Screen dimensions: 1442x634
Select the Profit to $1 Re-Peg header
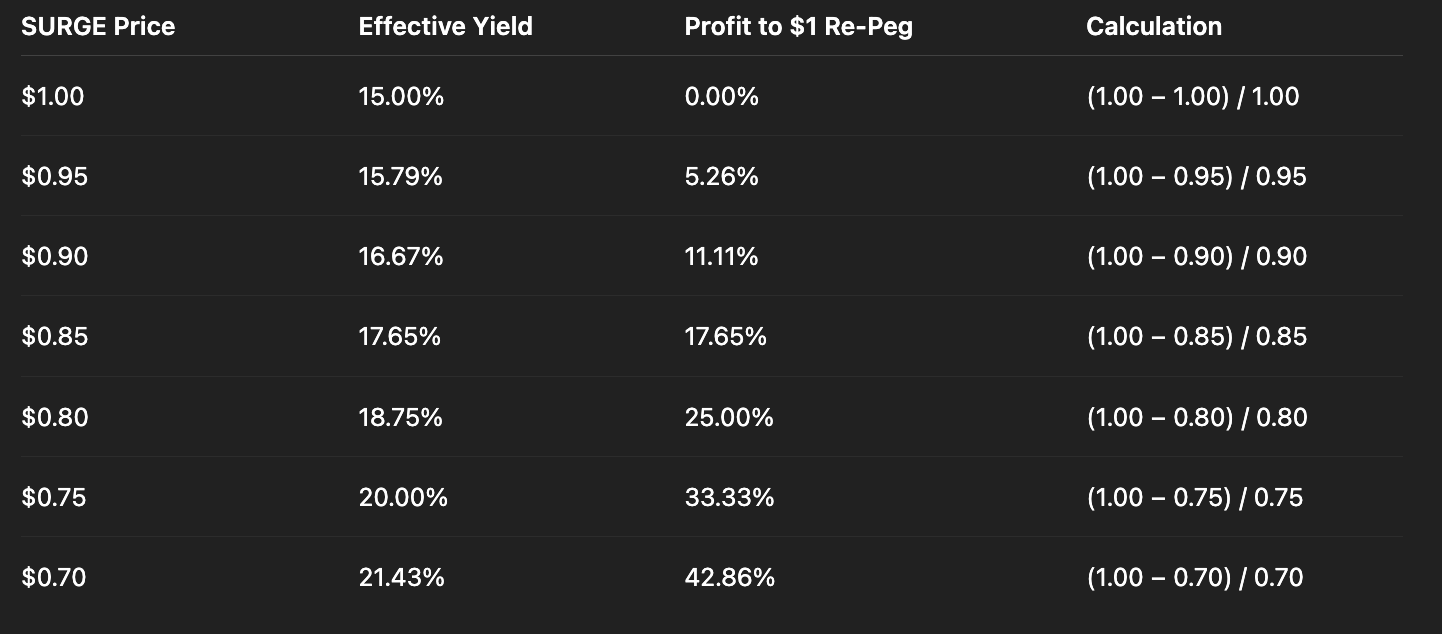tap(798, 26)
